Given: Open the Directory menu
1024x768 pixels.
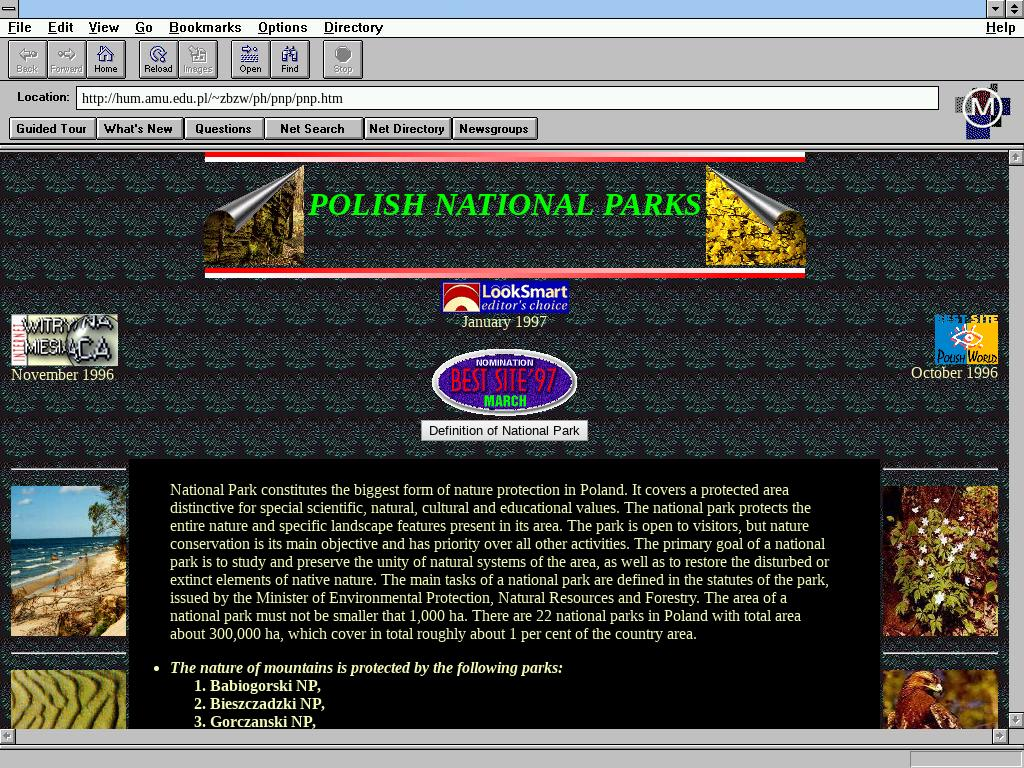Looking at the screenshot, I should [x=353, y=27].
